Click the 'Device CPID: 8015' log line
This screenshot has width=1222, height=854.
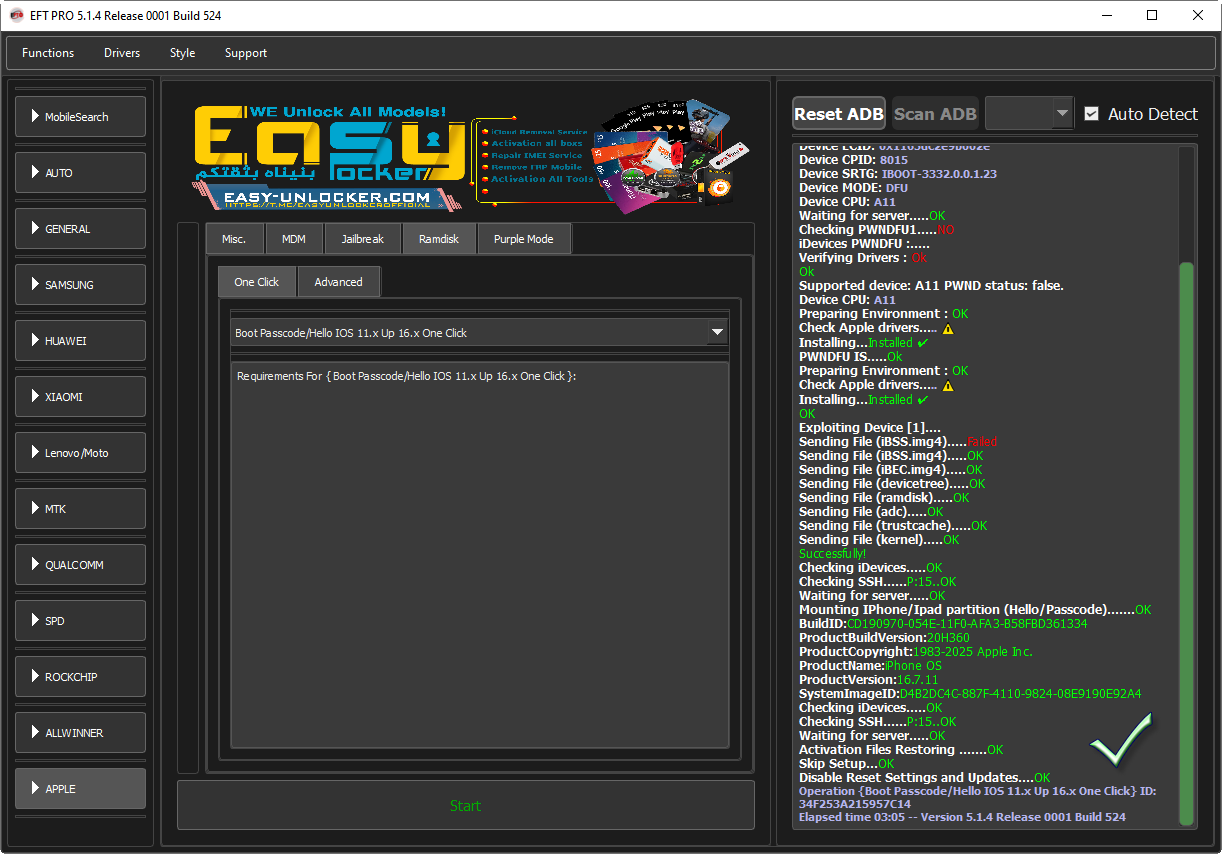(x=854, y=159)
